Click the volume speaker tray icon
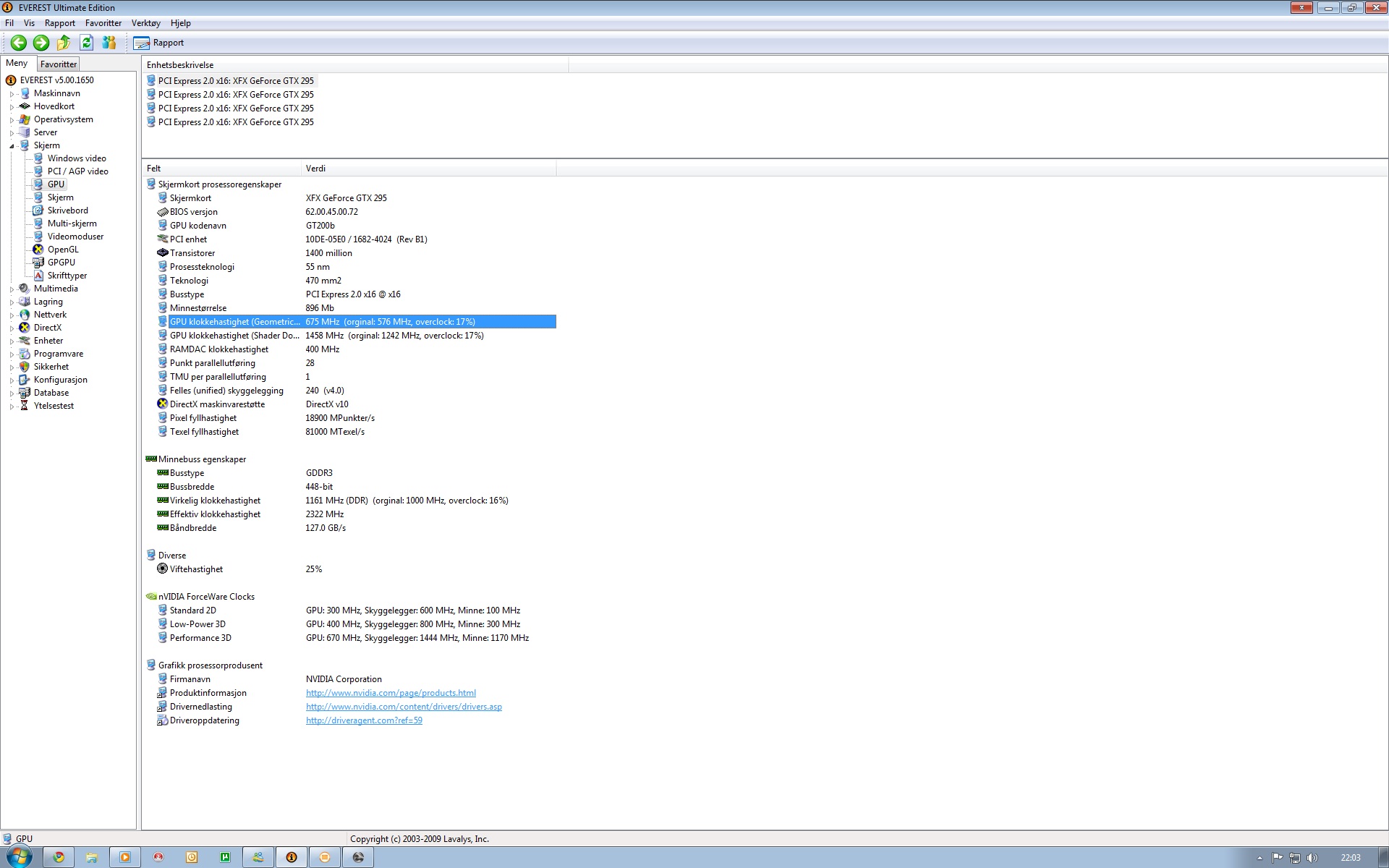Image resolution: width=1389 pixels, height=868 pixels. point(1312,858)
